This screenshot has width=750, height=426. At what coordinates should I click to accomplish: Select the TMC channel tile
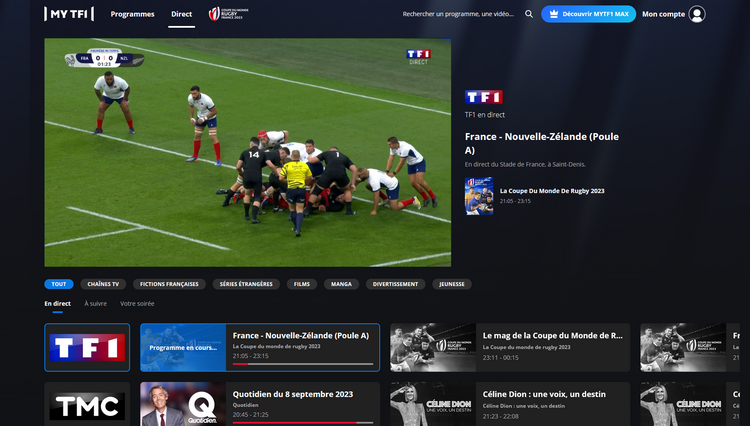coord(87,406)
